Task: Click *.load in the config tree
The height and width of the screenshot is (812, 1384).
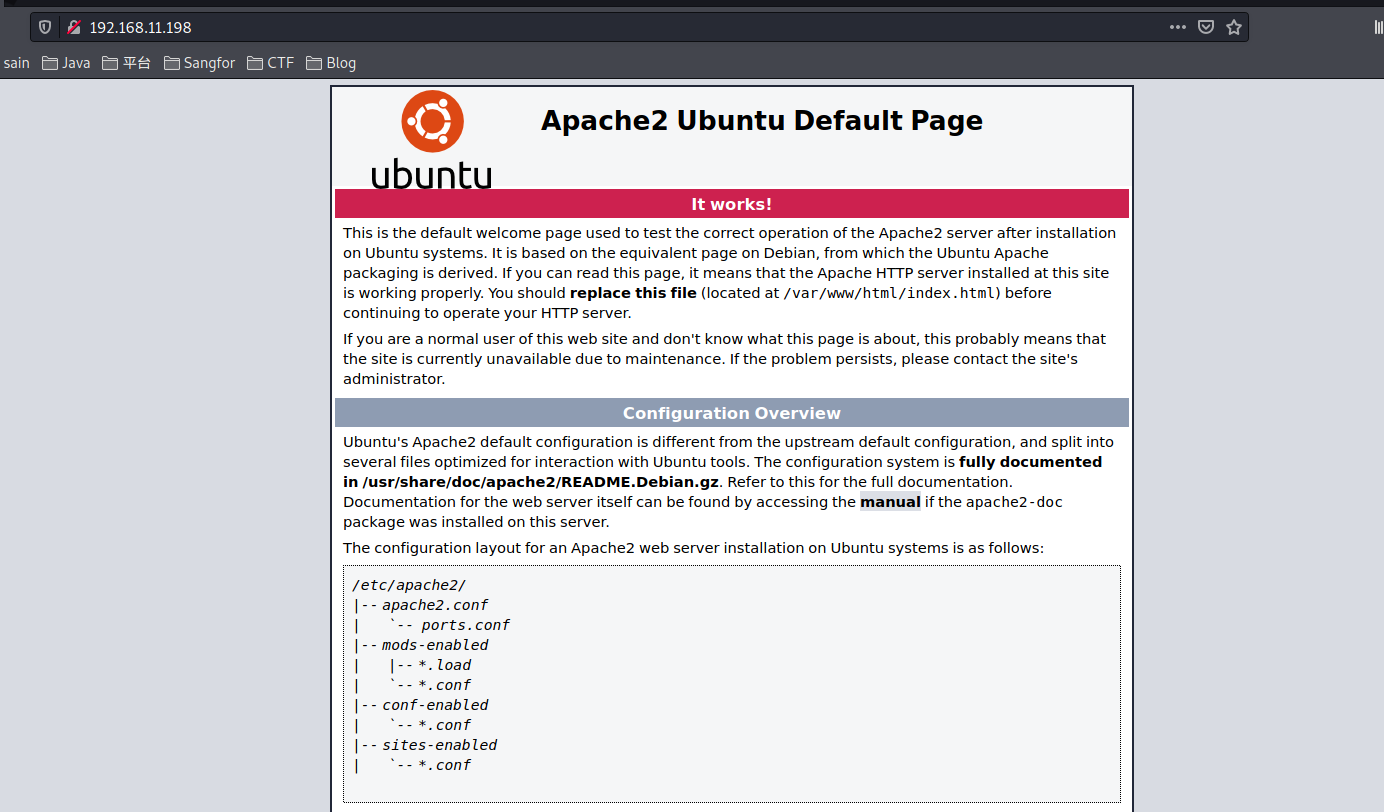Action: tap(445, 665)
